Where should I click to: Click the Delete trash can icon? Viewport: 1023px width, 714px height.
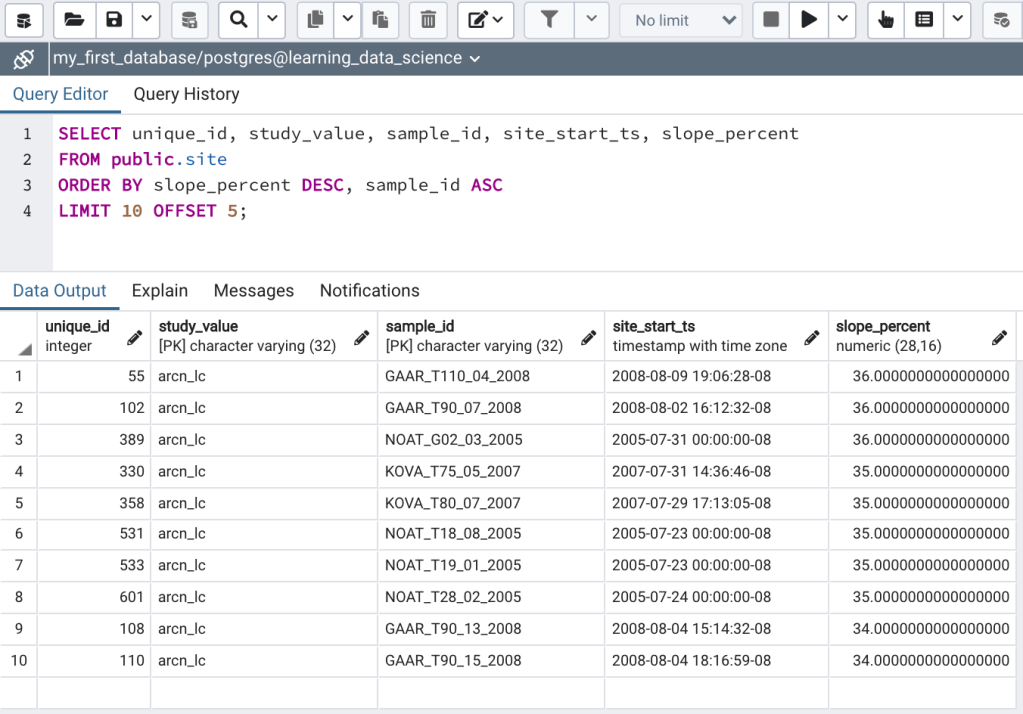coord(428,20)
